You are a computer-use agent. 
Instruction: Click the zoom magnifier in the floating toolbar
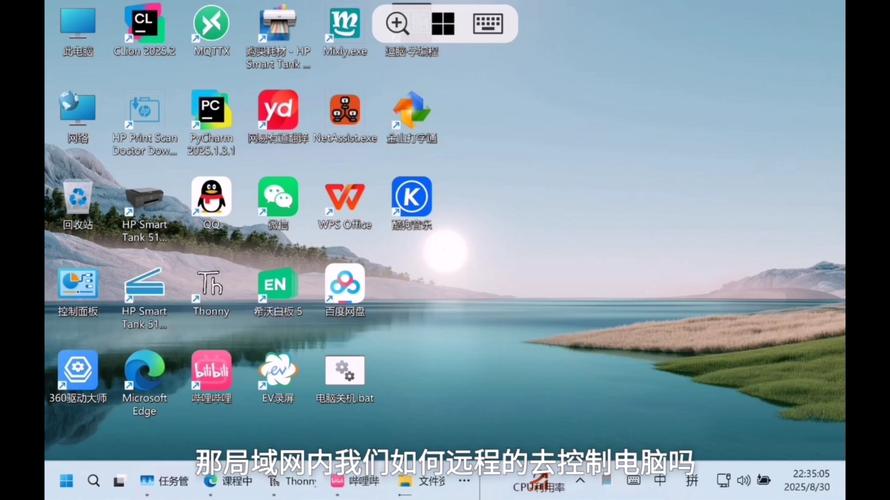tap(398, 24)
